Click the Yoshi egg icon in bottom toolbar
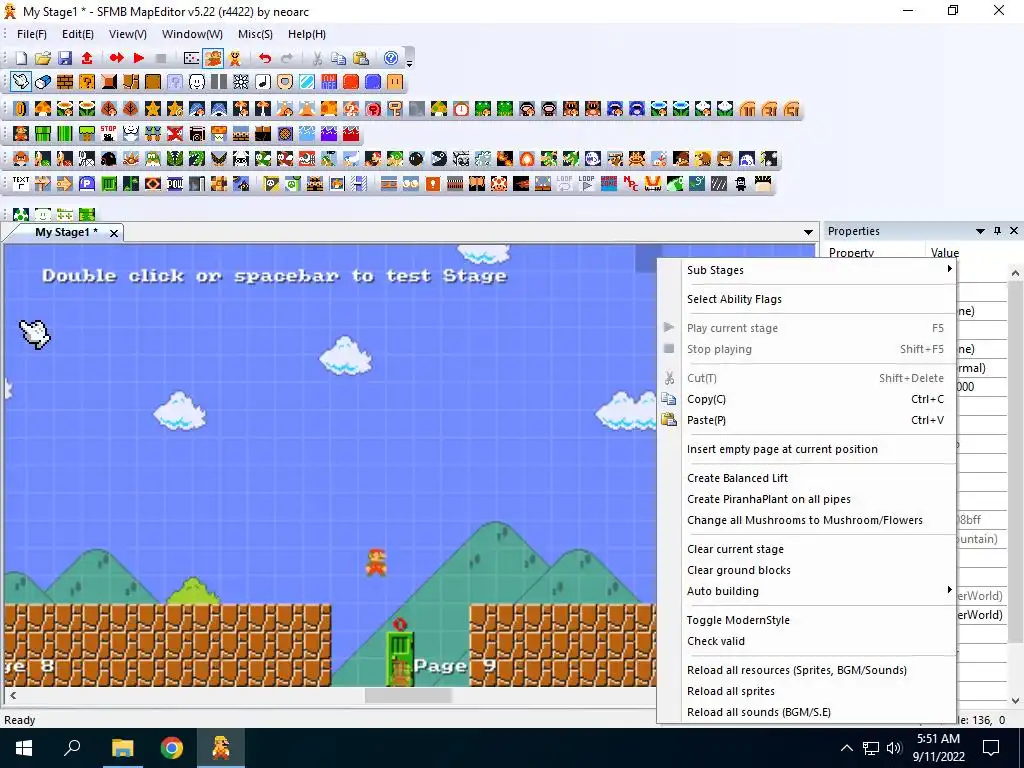Image resolution: width=1024 pixels, height=768 pixels. (21, 214)
